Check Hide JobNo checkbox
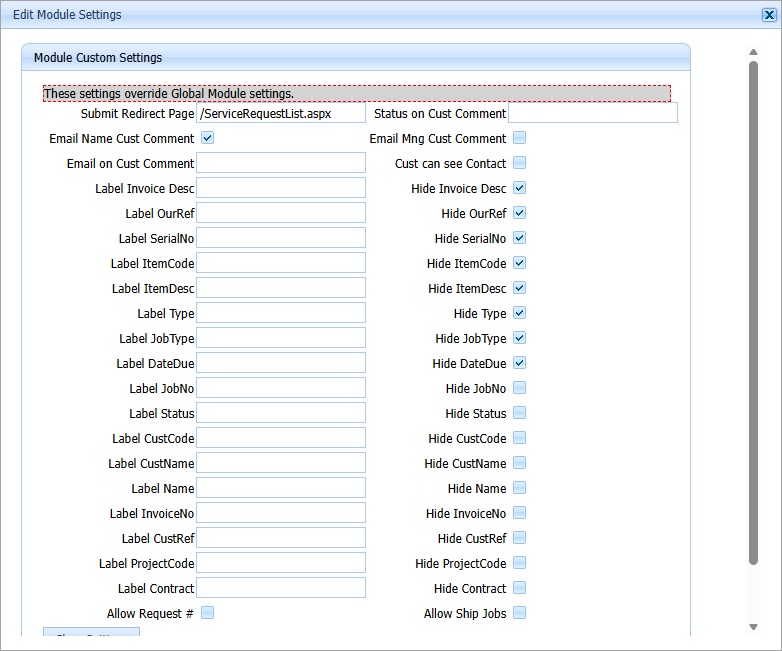This screenshot has height=651, width=782. tap(520, 388)
